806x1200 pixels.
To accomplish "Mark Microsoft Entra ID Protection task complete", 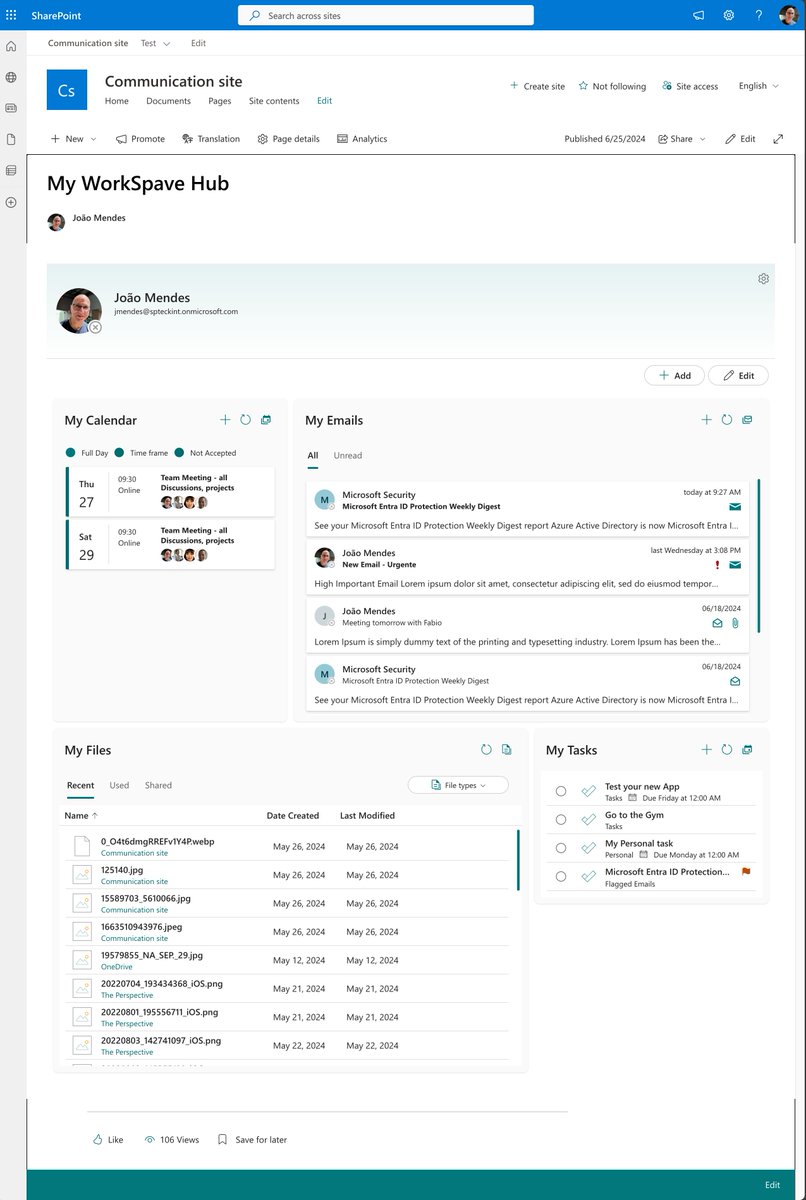I will tap(561, 876).
